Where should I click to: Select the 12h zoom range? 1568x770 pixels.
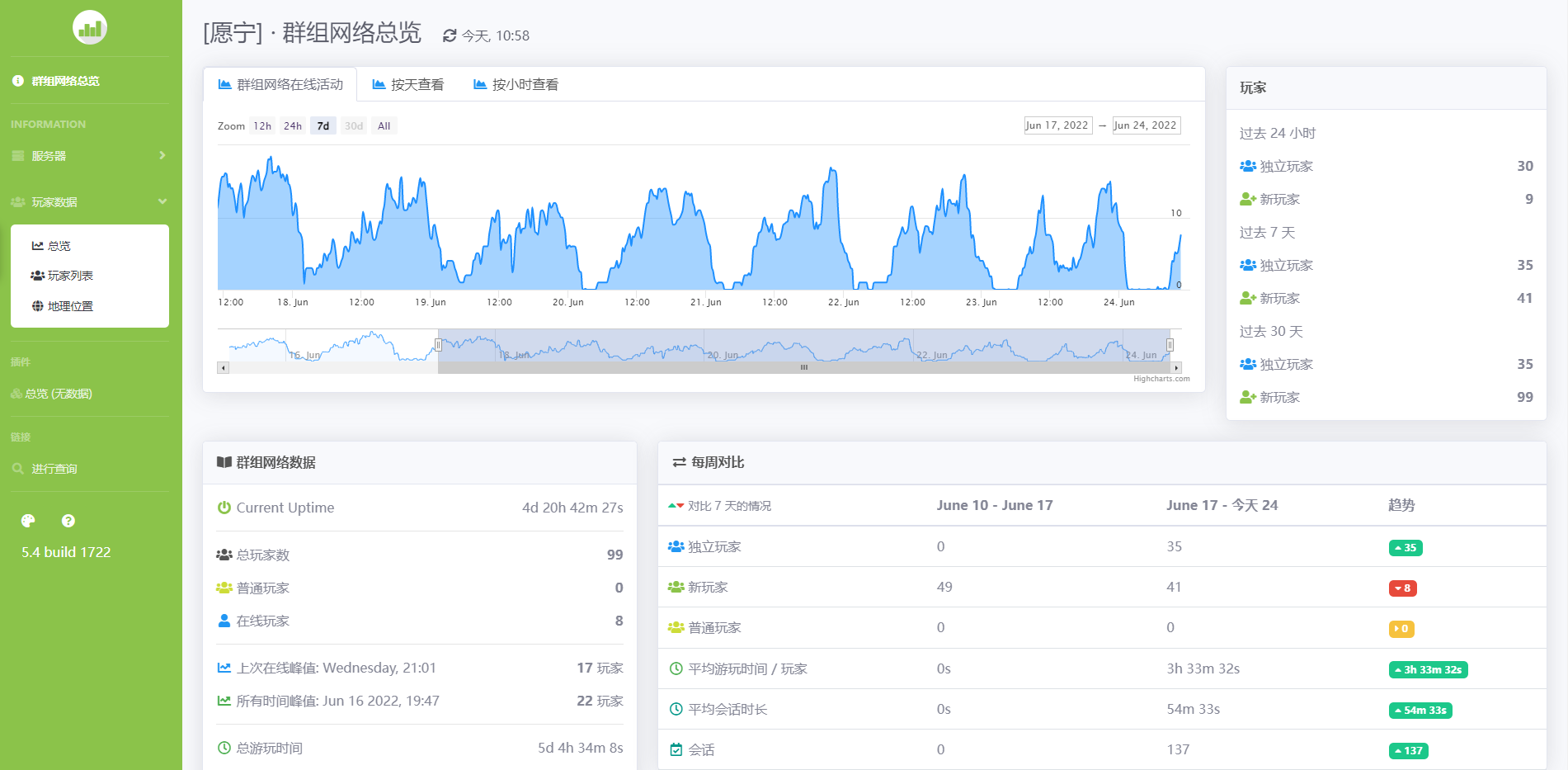click(262, 126)
